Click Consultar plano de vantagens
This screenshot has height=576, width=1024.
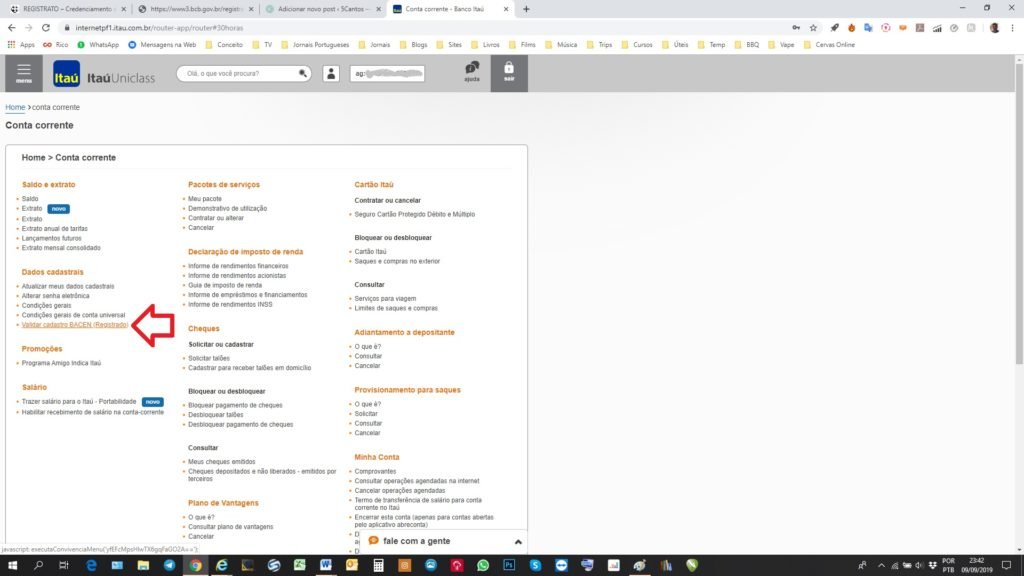point(231,526)
